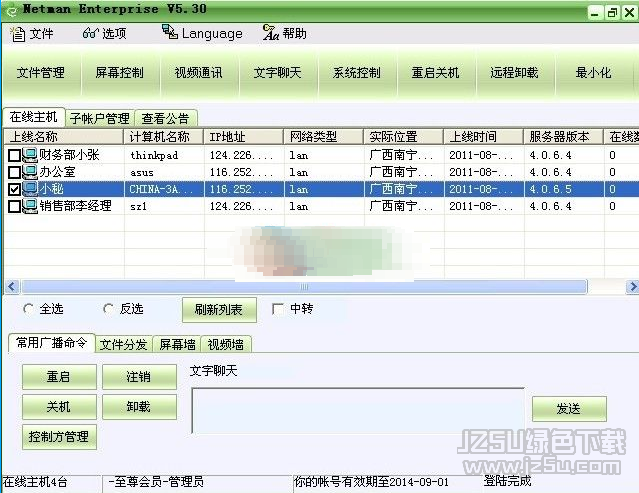This screenshot has height=493, width=639.
Task: Click the 视频通讯 toolbar button
Action: tap(199, 73)
